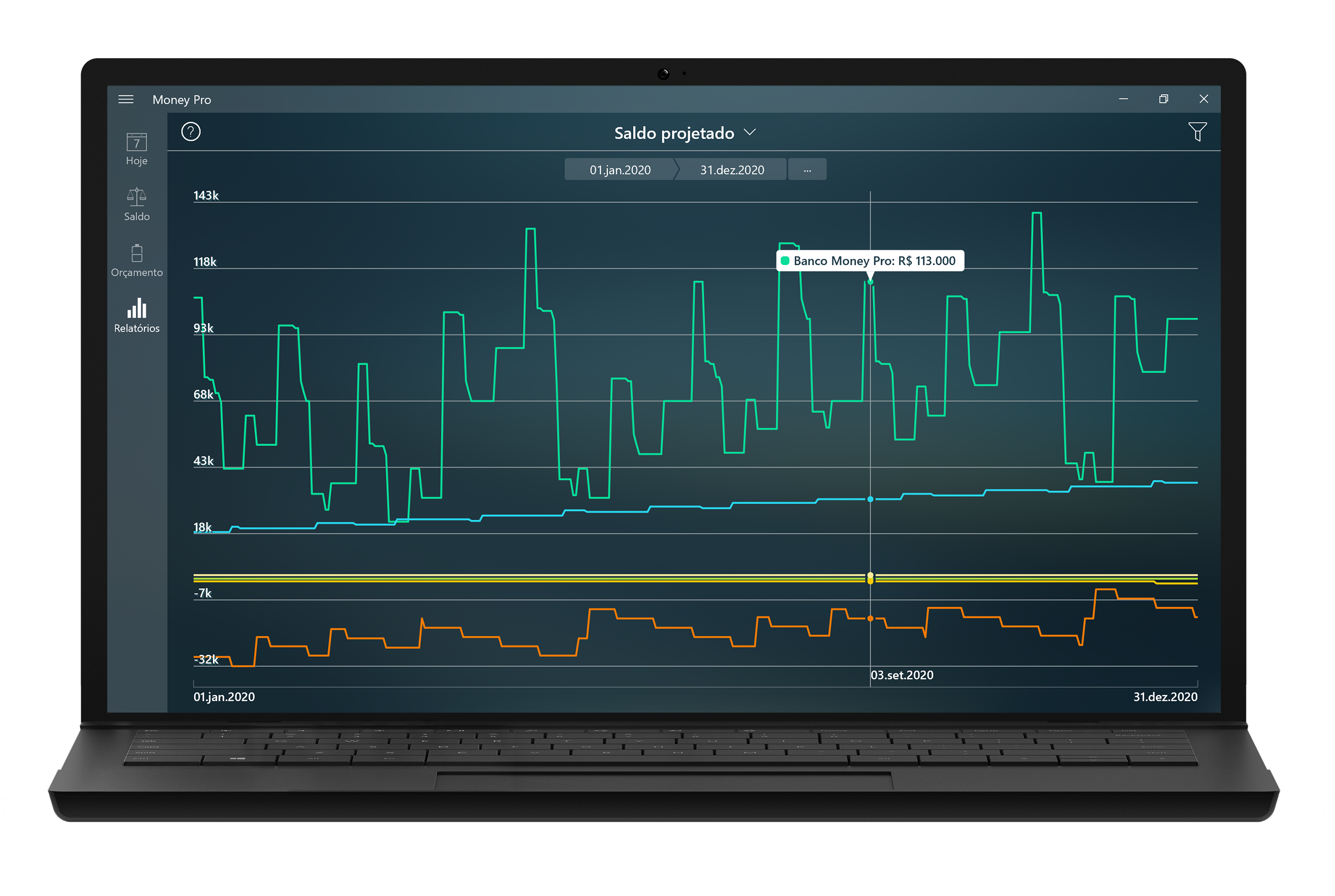Click the 31.dez.2020 axis end label
The width and height of the screenshot is (1335, 896).
[x=1165, y=697]
